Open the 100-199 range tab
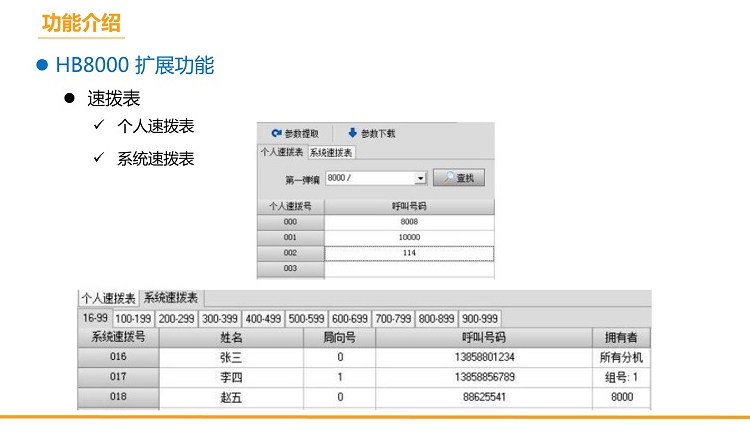 tap(133, 318)
